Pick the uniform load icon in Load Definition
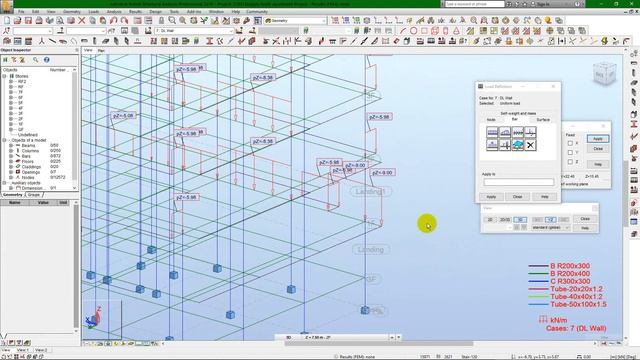 tap(492, 132)
